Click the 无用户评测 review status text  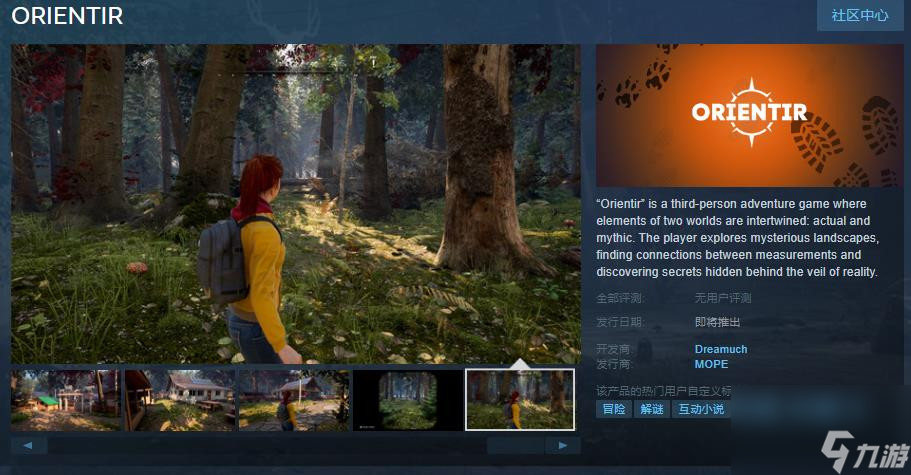tap(723, 298)
